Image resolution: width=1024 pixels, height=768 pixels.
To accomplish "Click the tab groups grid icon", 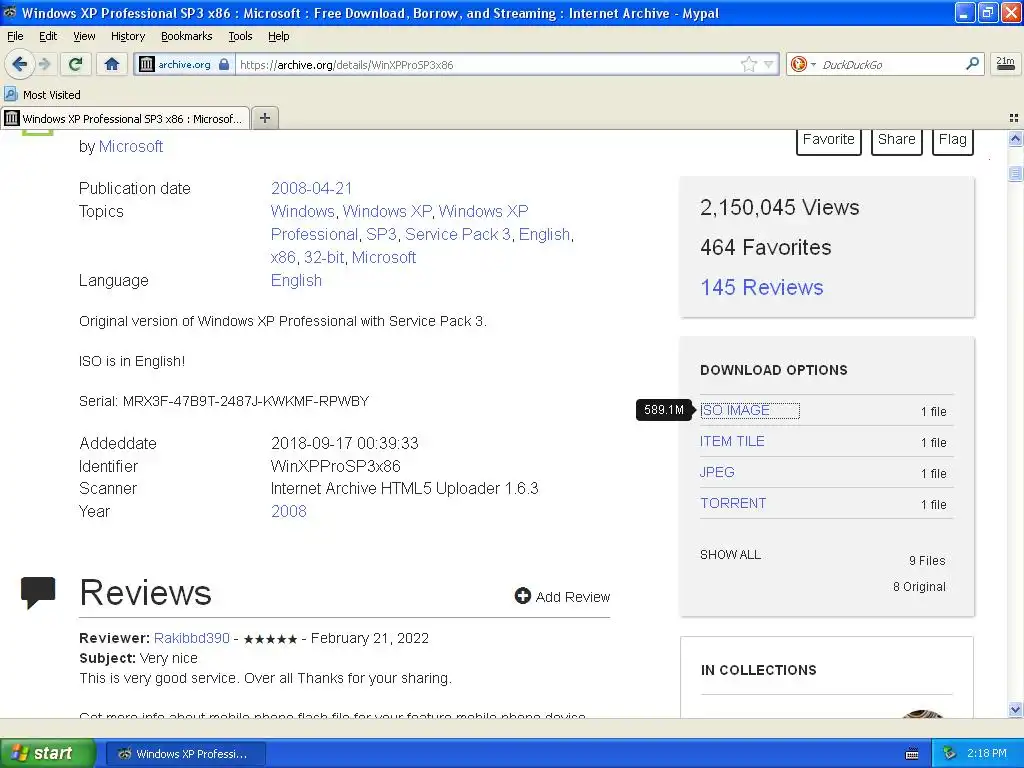I will [x=1014, y=118].
